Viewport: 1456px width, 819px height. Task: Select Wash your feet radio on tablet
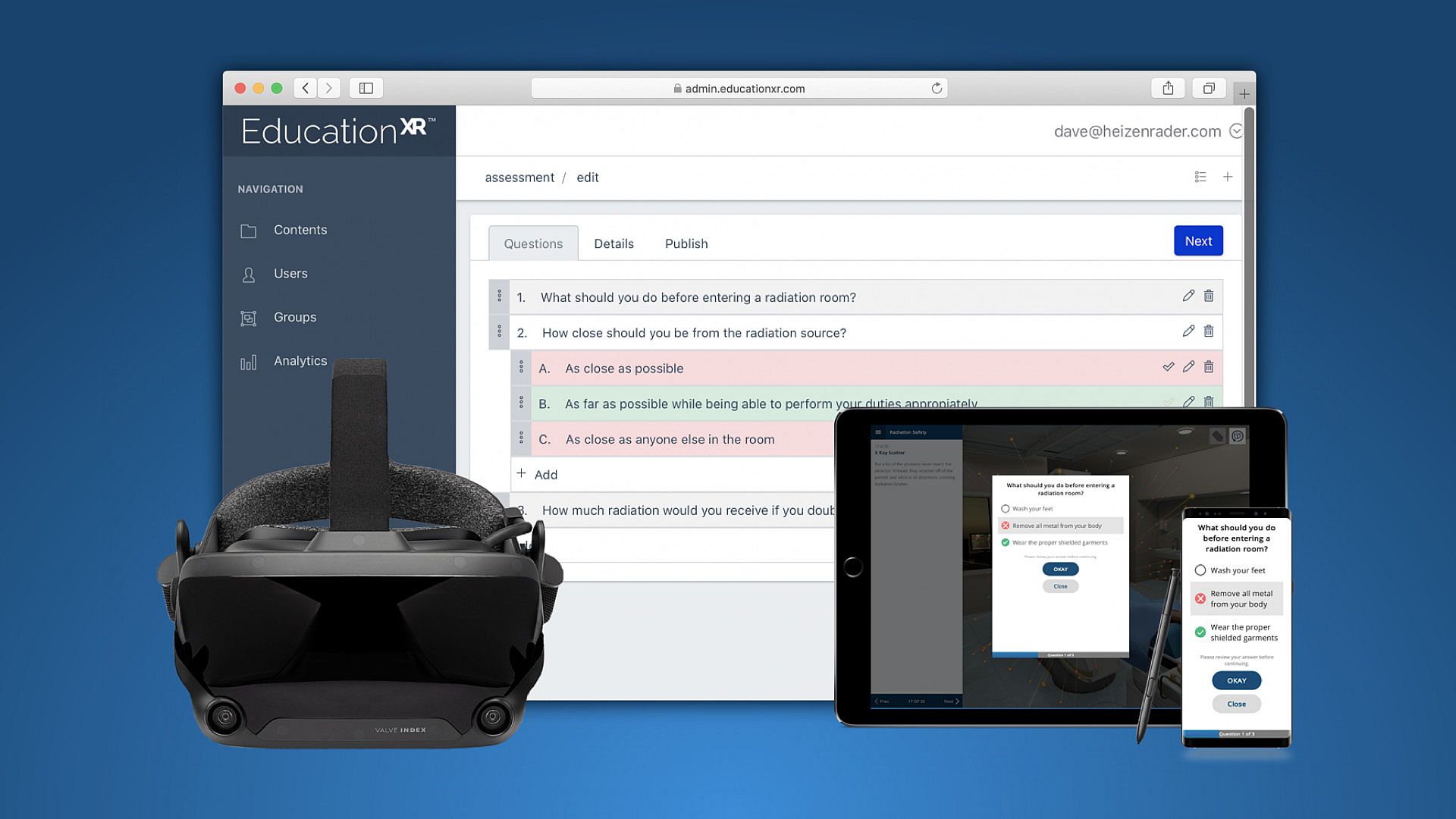pos(1006,509)
